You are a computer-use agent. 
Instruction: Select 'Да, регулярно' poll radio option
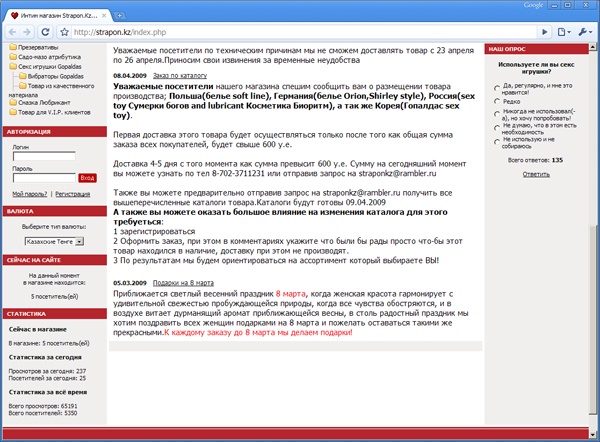497,88
